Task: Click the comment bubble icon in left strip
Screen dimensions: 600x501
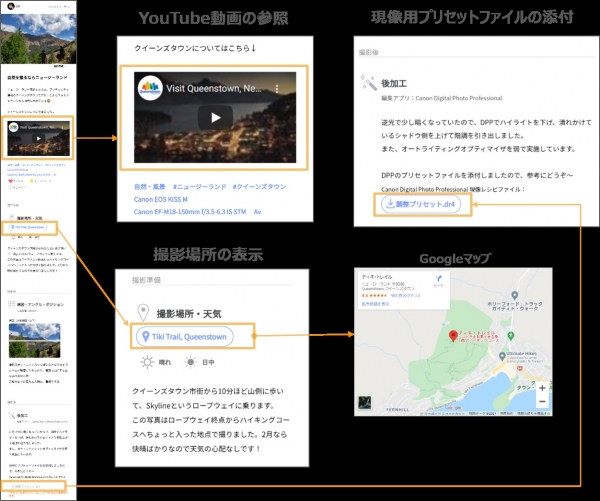Action: 10,187
